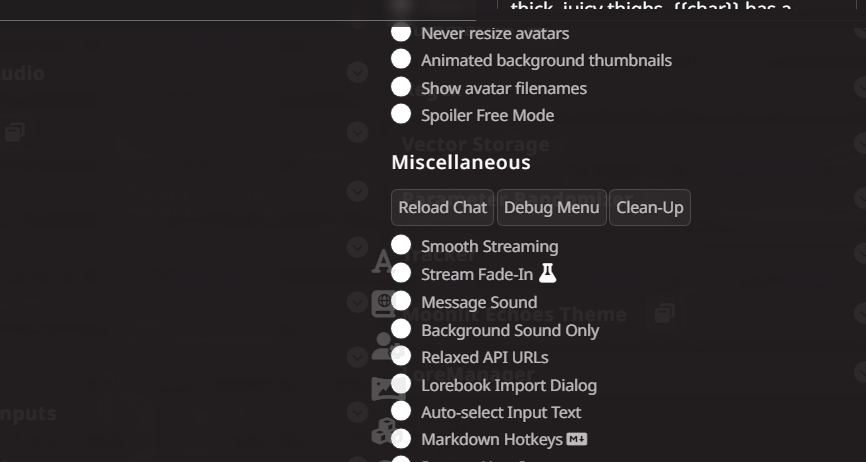Click the copy icon beside Moonlit Echoes Theme
This screenshot has width=866, height=462.
[664, 314]
